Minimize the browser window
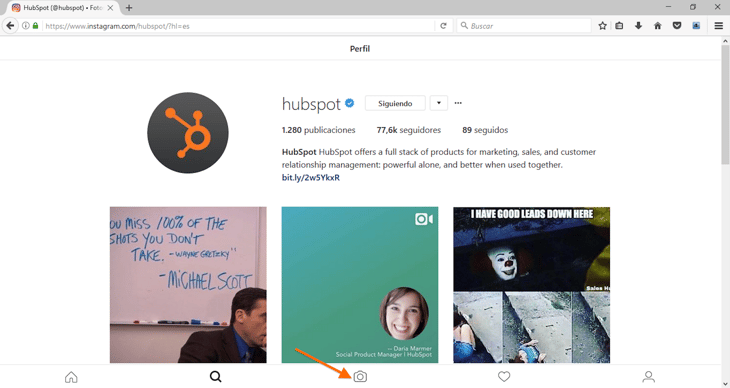 [x=669, y=7]
